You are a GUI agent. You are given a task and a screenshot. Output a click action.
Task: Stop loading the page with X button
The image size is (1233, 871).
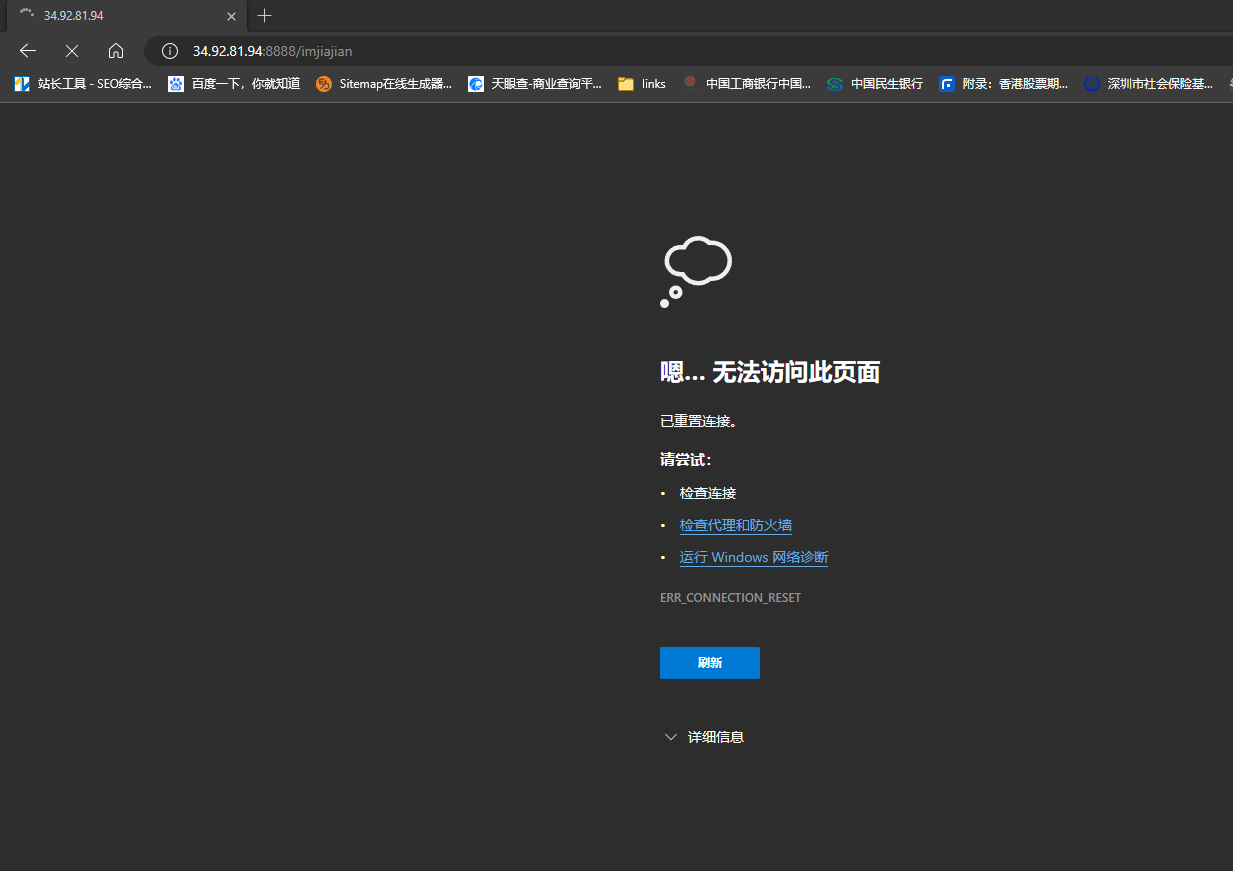tap(72, 51)
